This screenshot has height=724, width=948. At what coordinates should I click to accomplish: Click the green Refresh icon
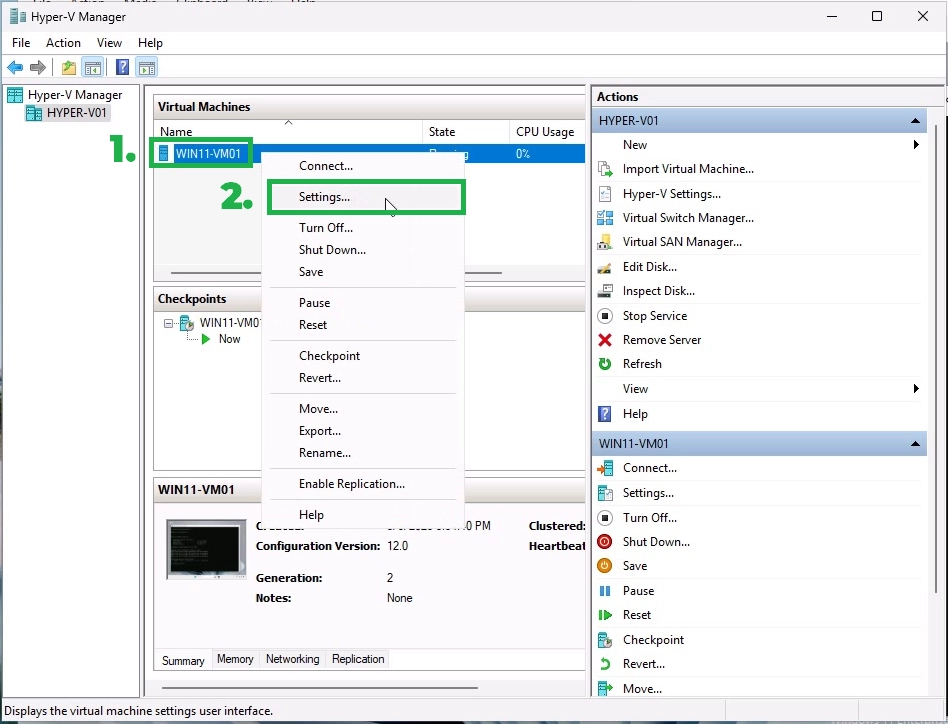(x=605, y=364)
